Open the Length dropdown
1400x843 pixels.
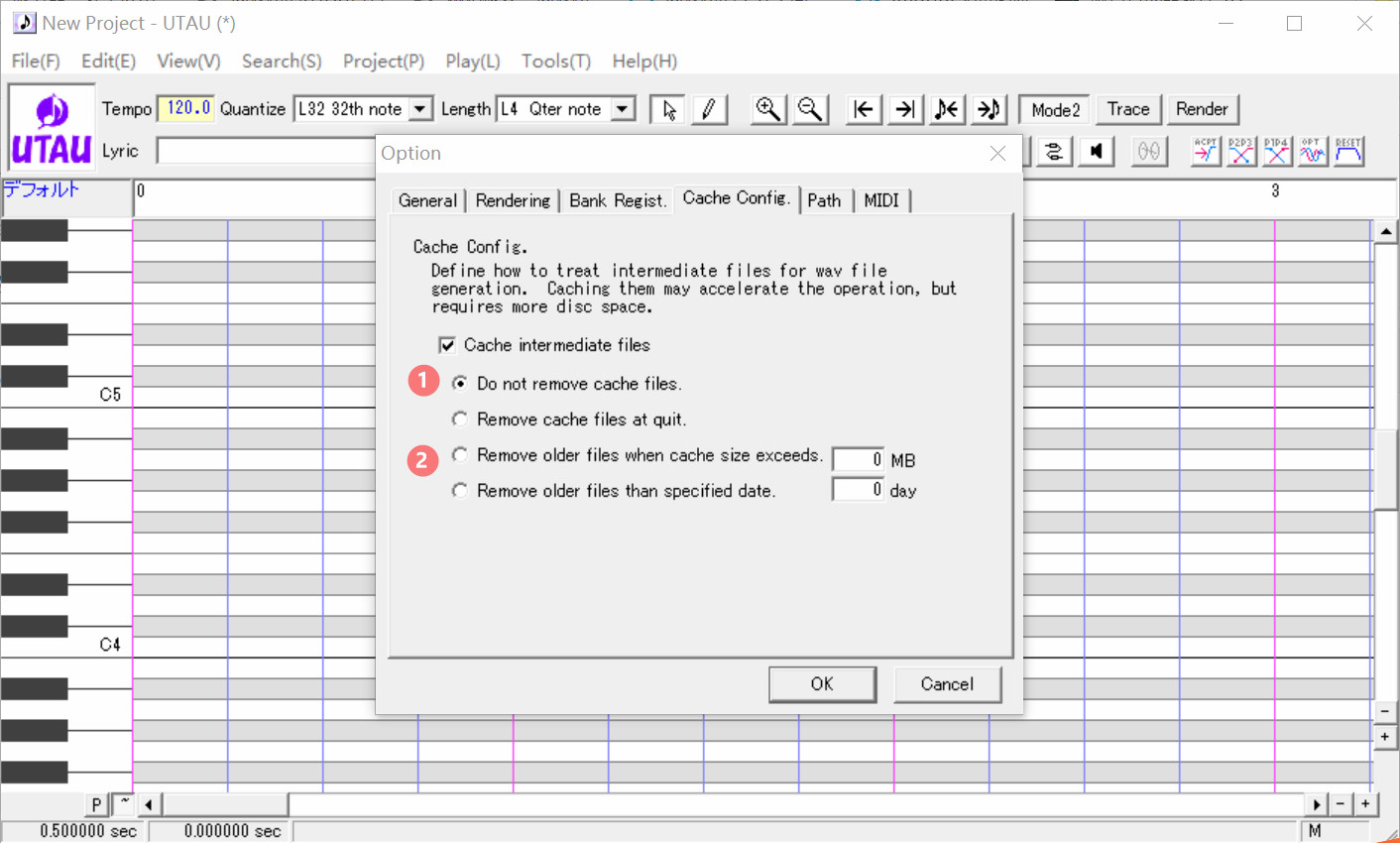click(x=623, y=109)
